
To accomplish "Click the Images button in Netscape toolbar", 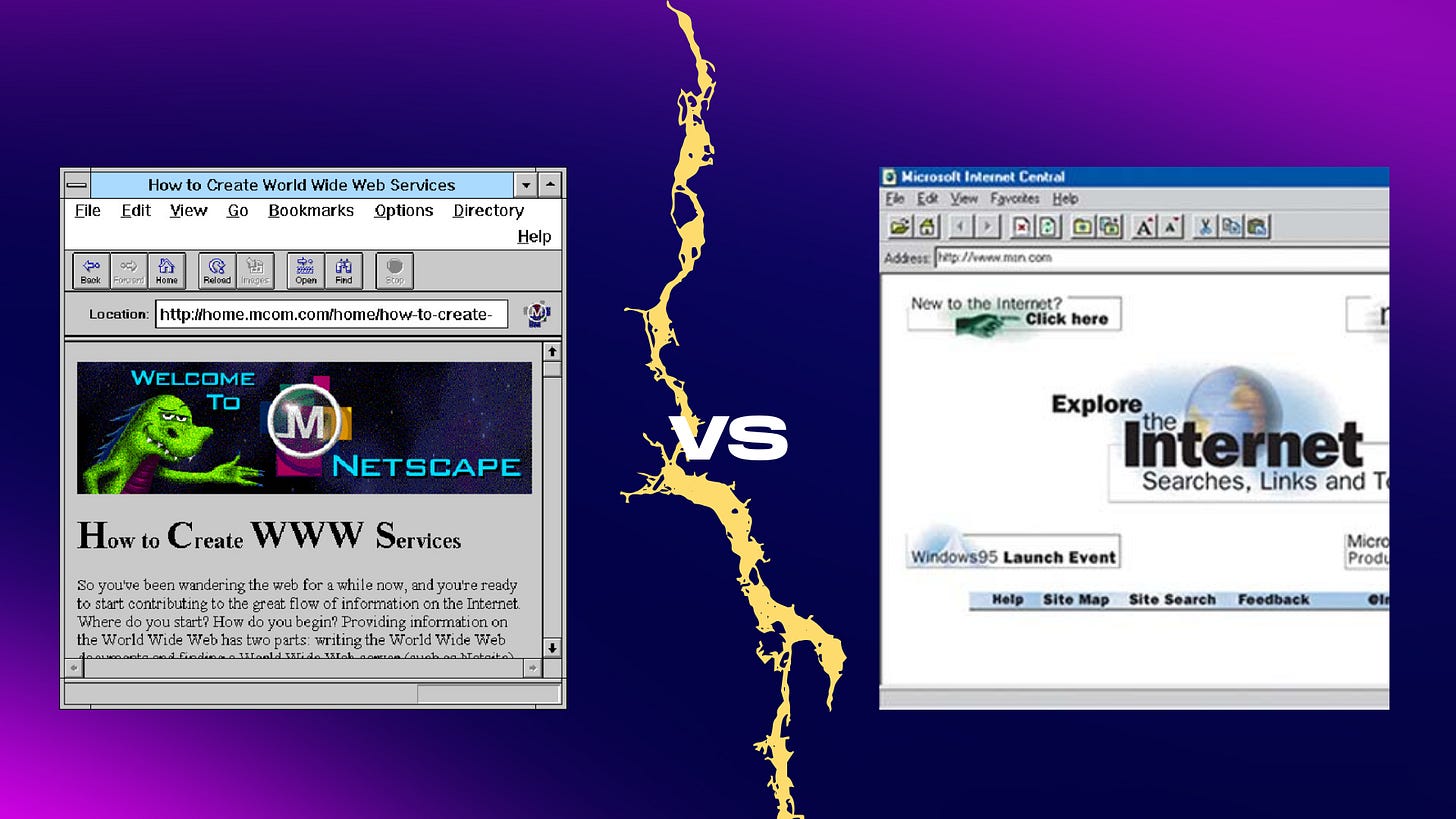I will point(255,270).
